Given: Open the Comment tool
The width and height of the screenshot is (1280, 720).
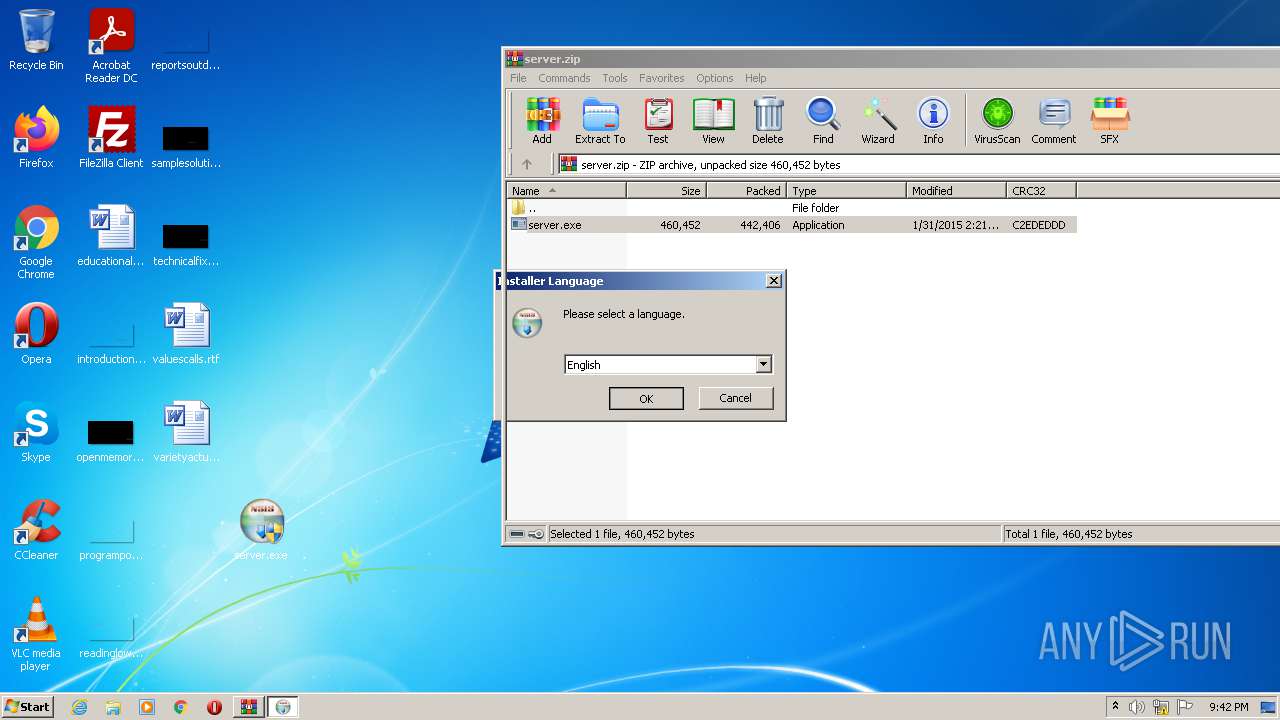Looking at the screenshot, I should [x=1054, y=121].
